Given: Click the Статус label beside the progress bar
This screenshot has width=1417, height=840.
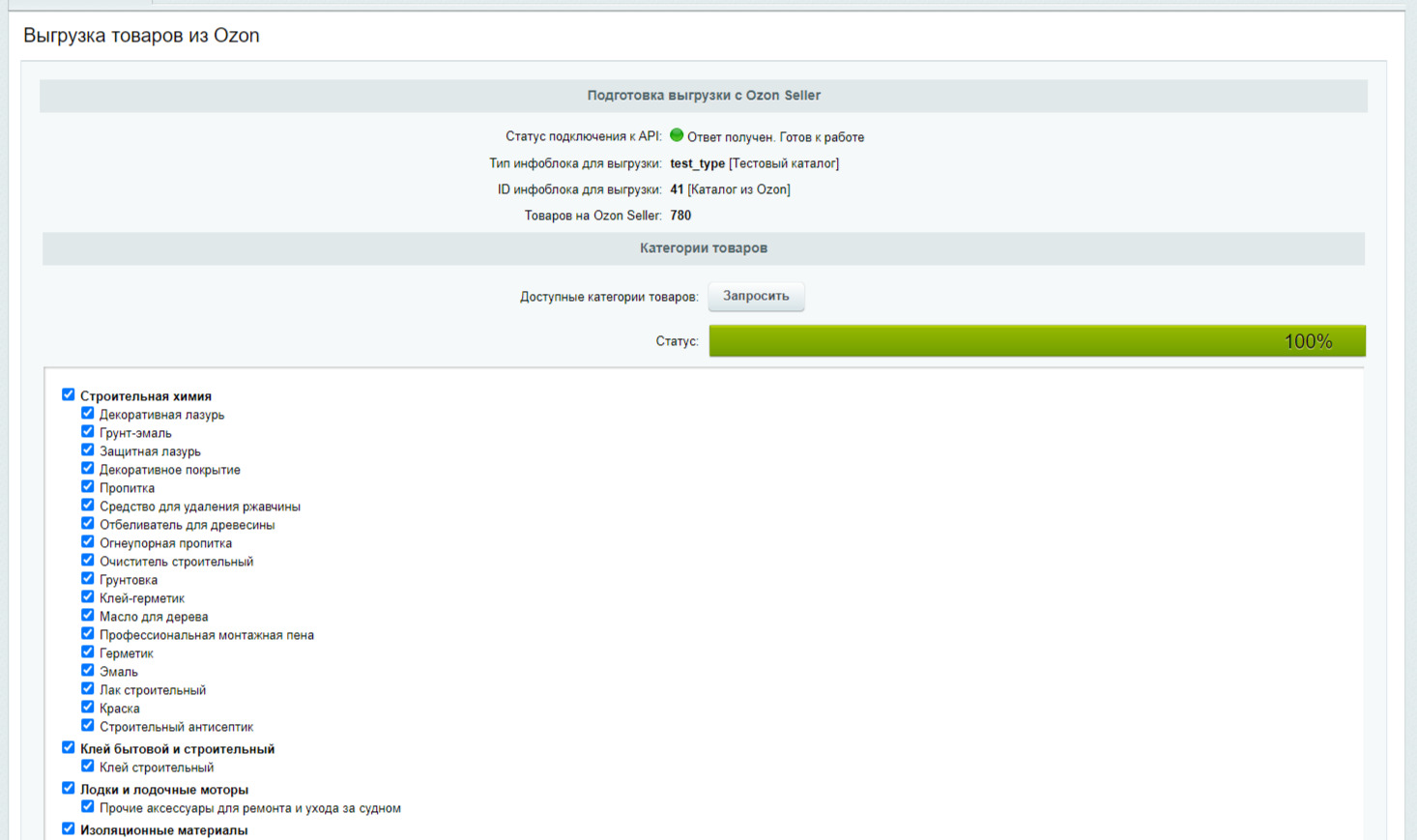Looking at the screenshot, I should point(677,341).
